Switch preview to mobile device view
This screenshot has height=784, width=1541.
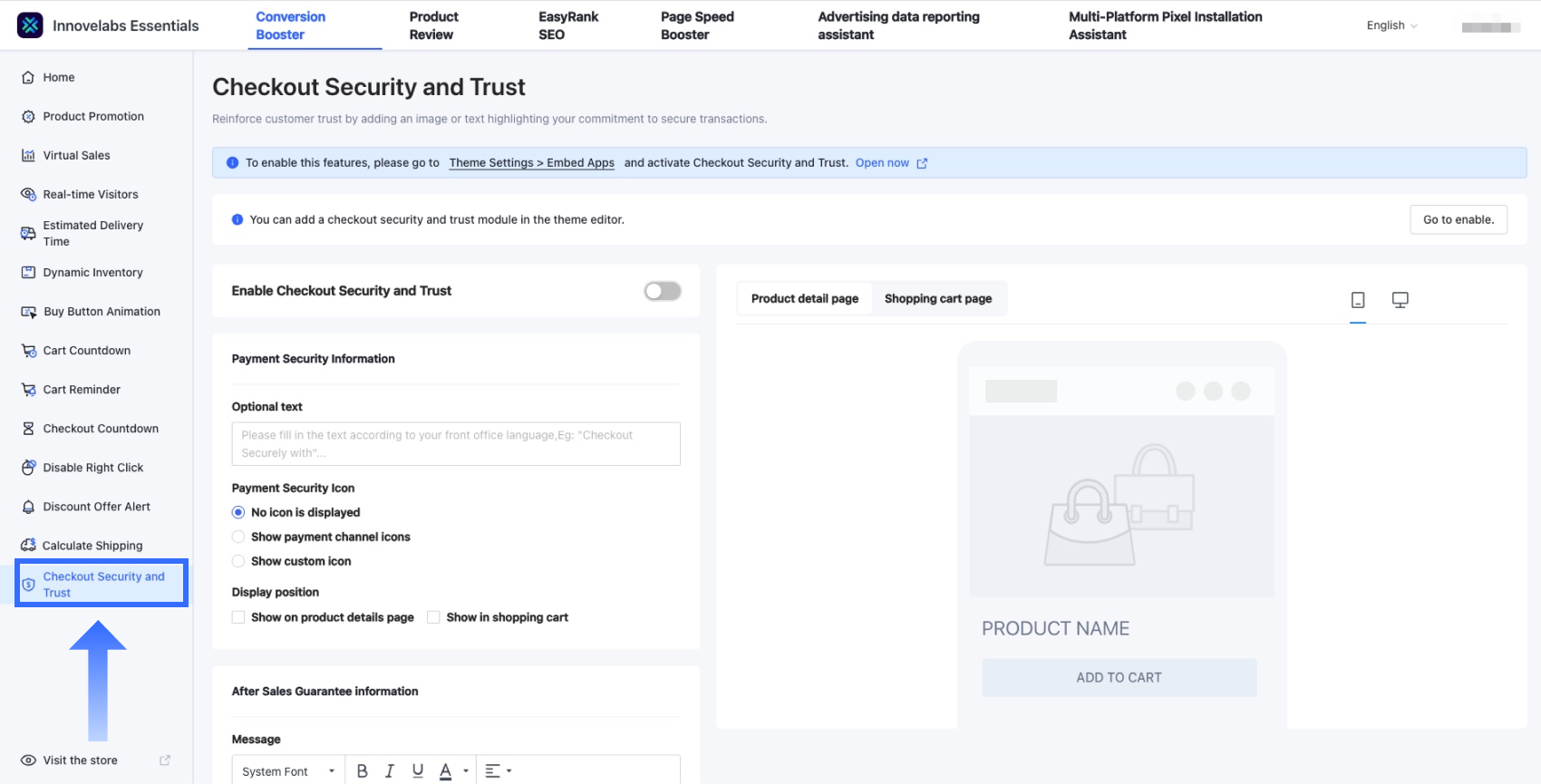click(1357, 300)
